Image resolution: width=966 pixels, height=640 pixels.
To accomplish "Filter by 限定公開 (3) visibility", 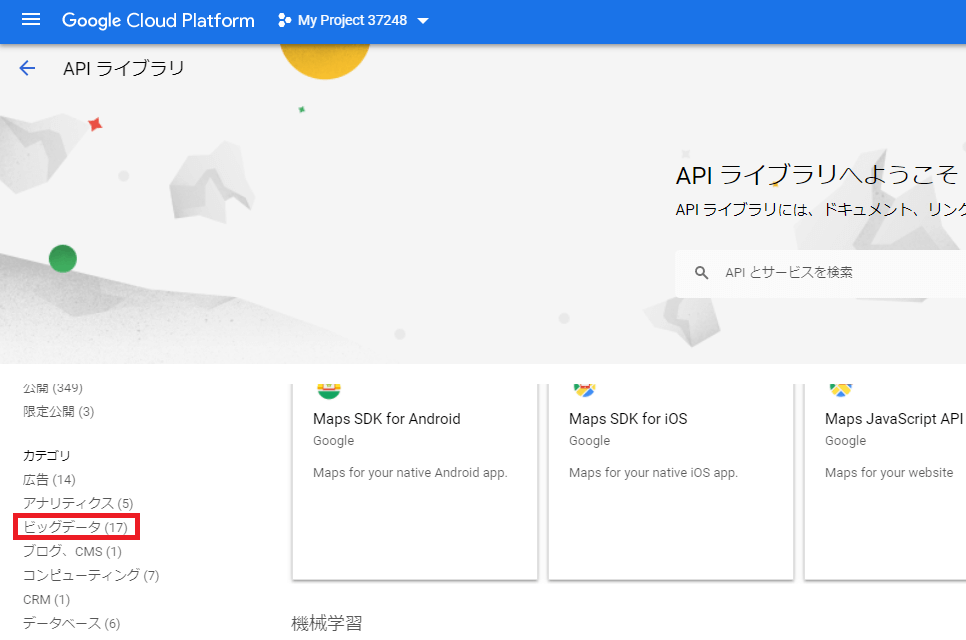I will point(59,411).
